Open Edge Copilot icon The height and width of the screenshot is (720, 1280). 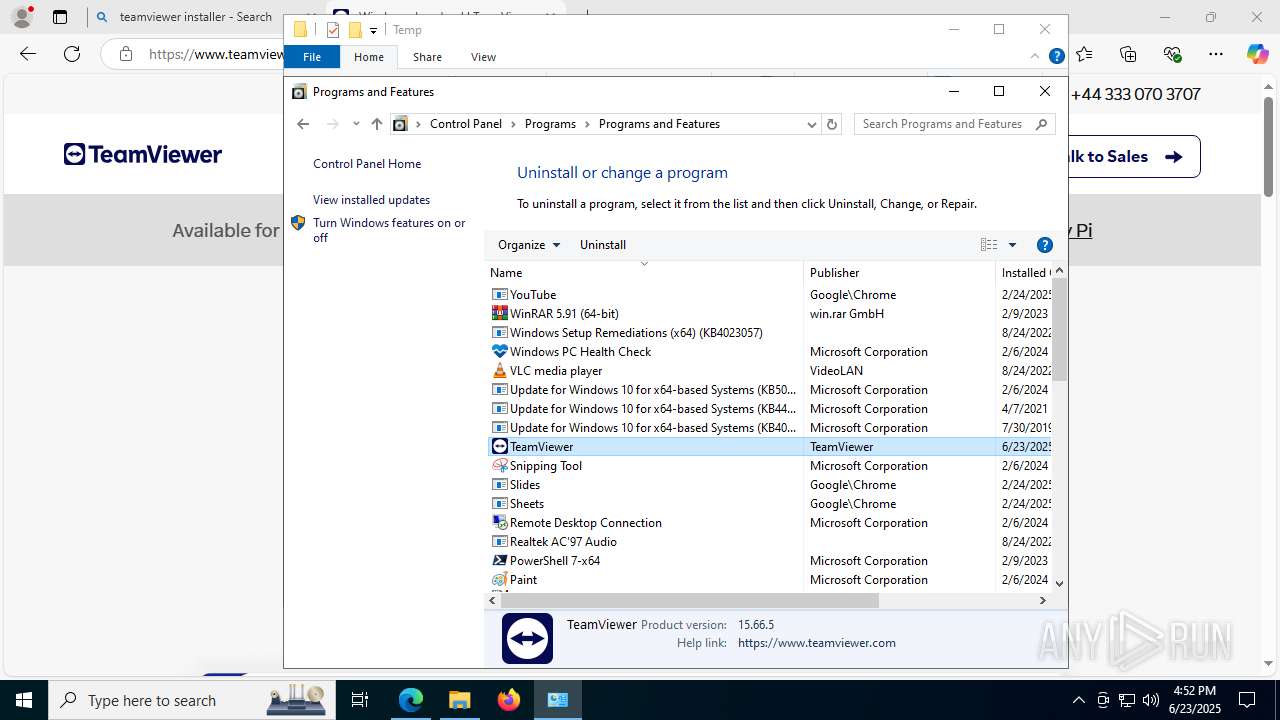(1257, 54)
